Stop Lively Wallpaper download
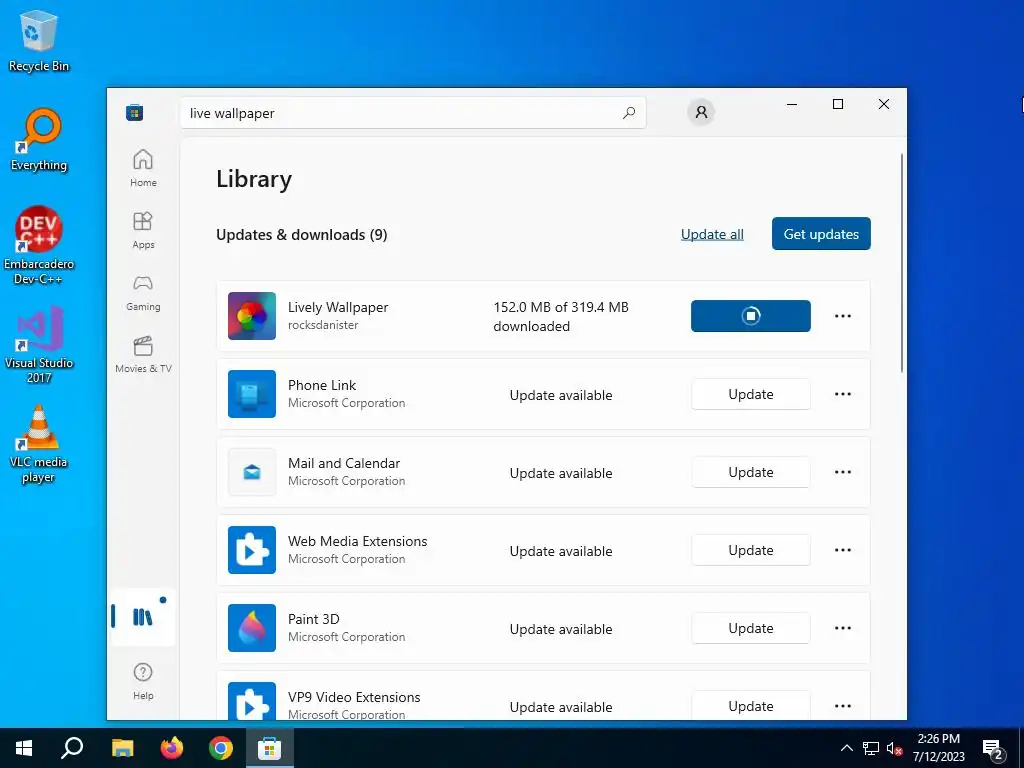The width and height of the screenshot is (1024, 768). point(750,316)
